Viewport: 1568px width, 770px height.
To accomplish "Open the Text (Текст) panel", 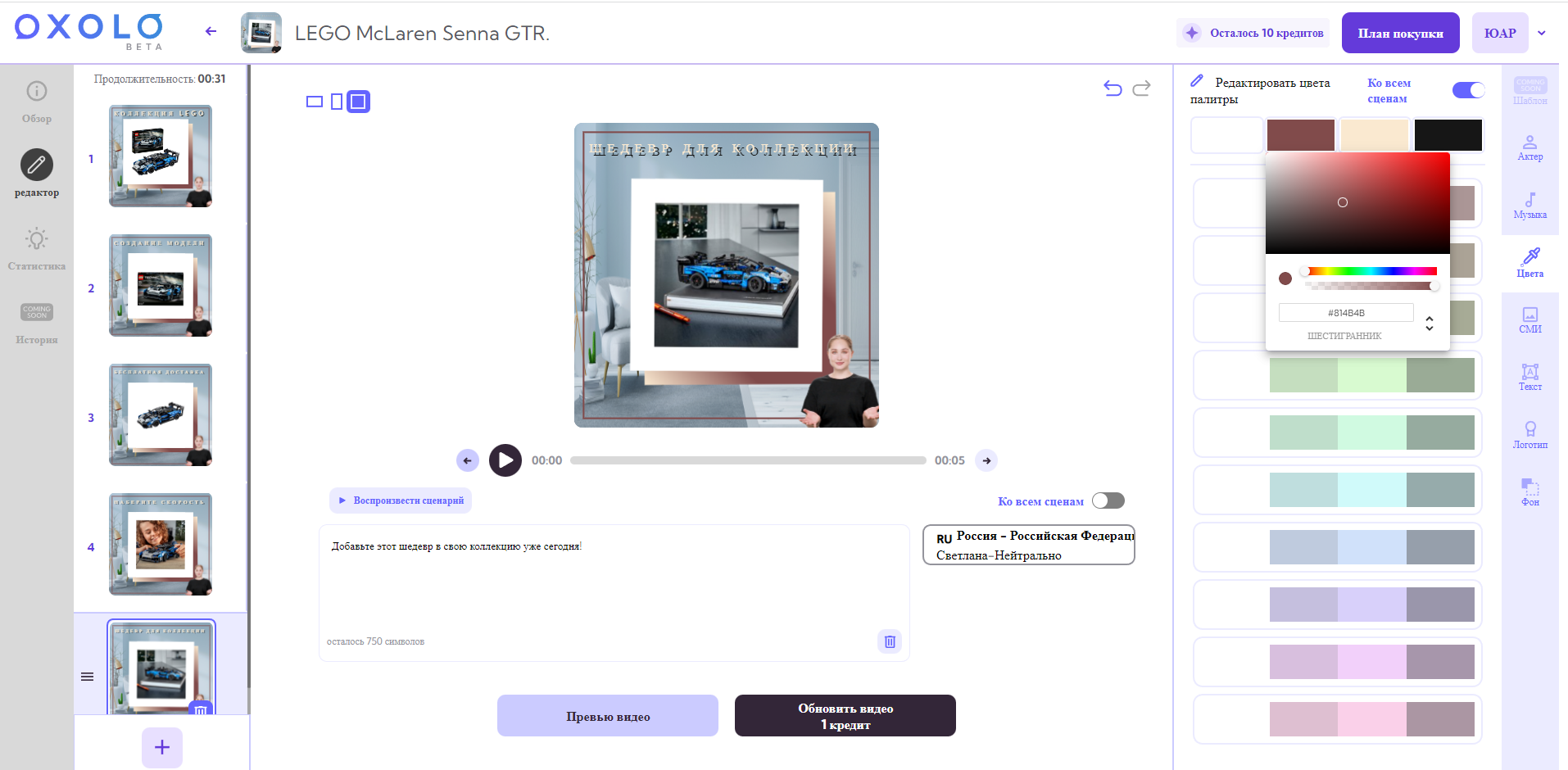I will pyautogui.click(x=1530, y=378).
